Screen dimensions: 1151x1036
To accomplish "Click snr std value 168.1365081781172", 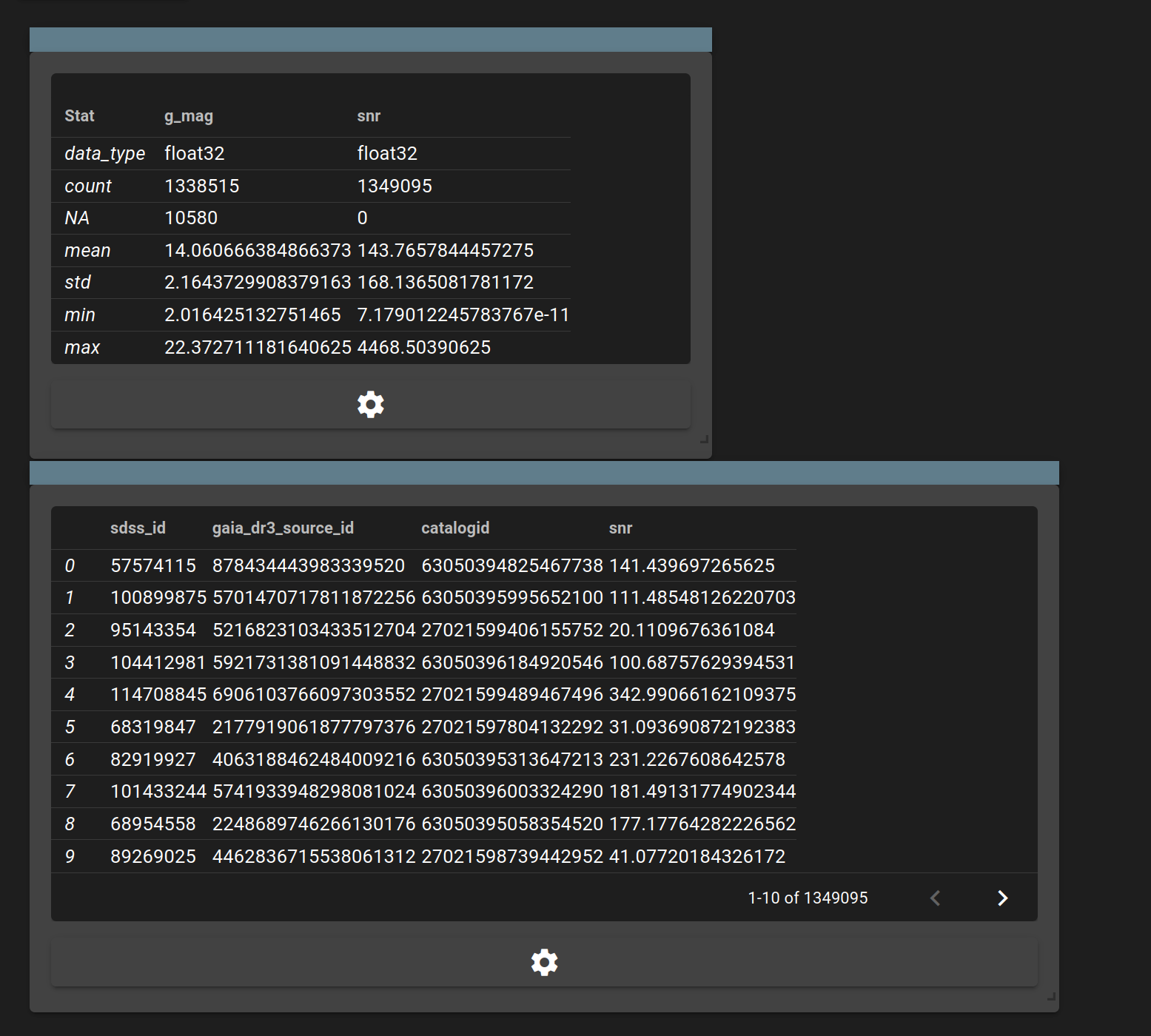I will (446, 282).
